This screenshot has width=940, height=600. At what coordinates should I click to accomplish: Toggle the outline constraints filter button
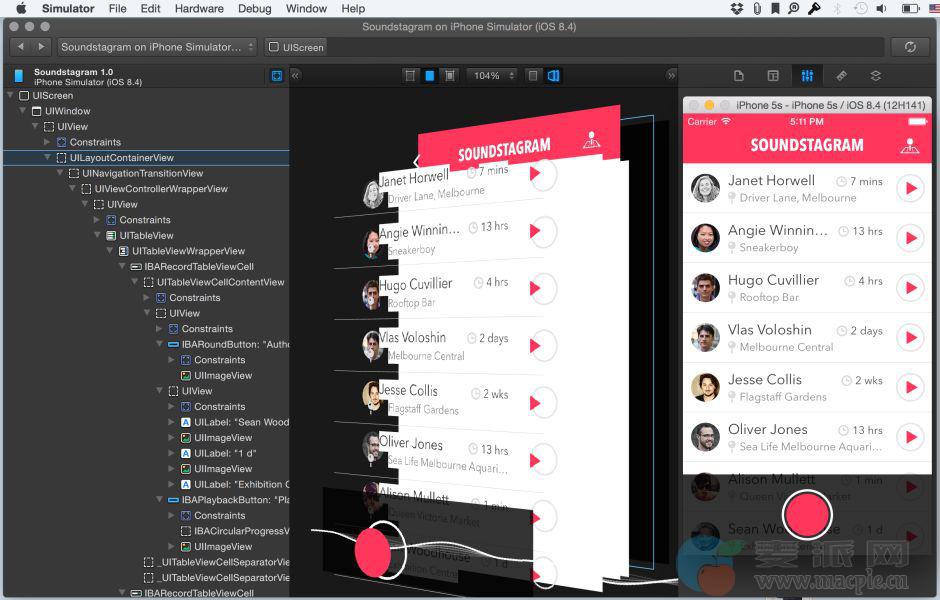coord(277,76)
